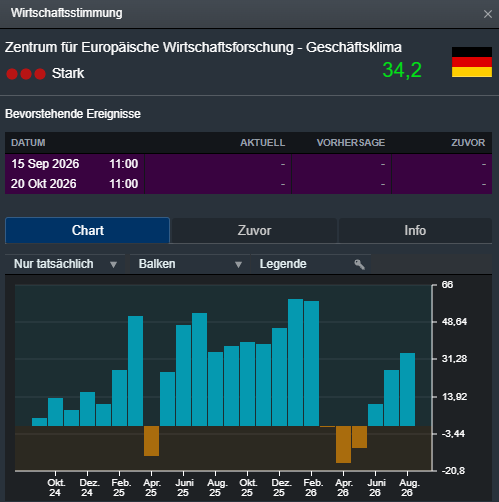Click the VORHERSAGE column header
The image size is (499, 502).
(x=351, y=143)
